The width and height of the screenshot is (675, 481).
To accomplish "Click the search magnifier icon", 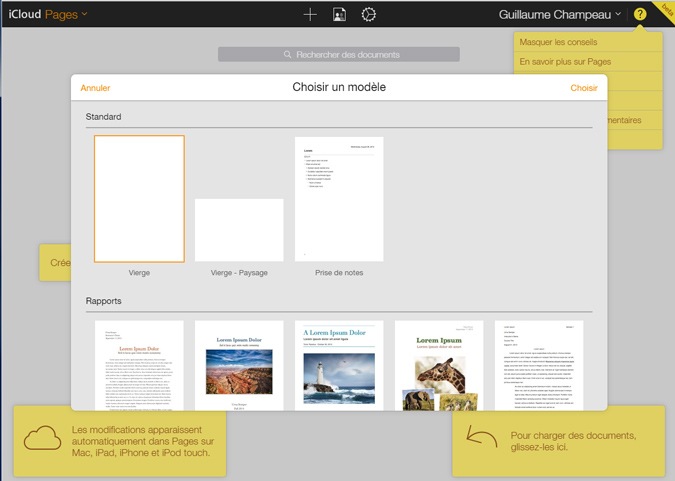I will [x=288, y=55].
